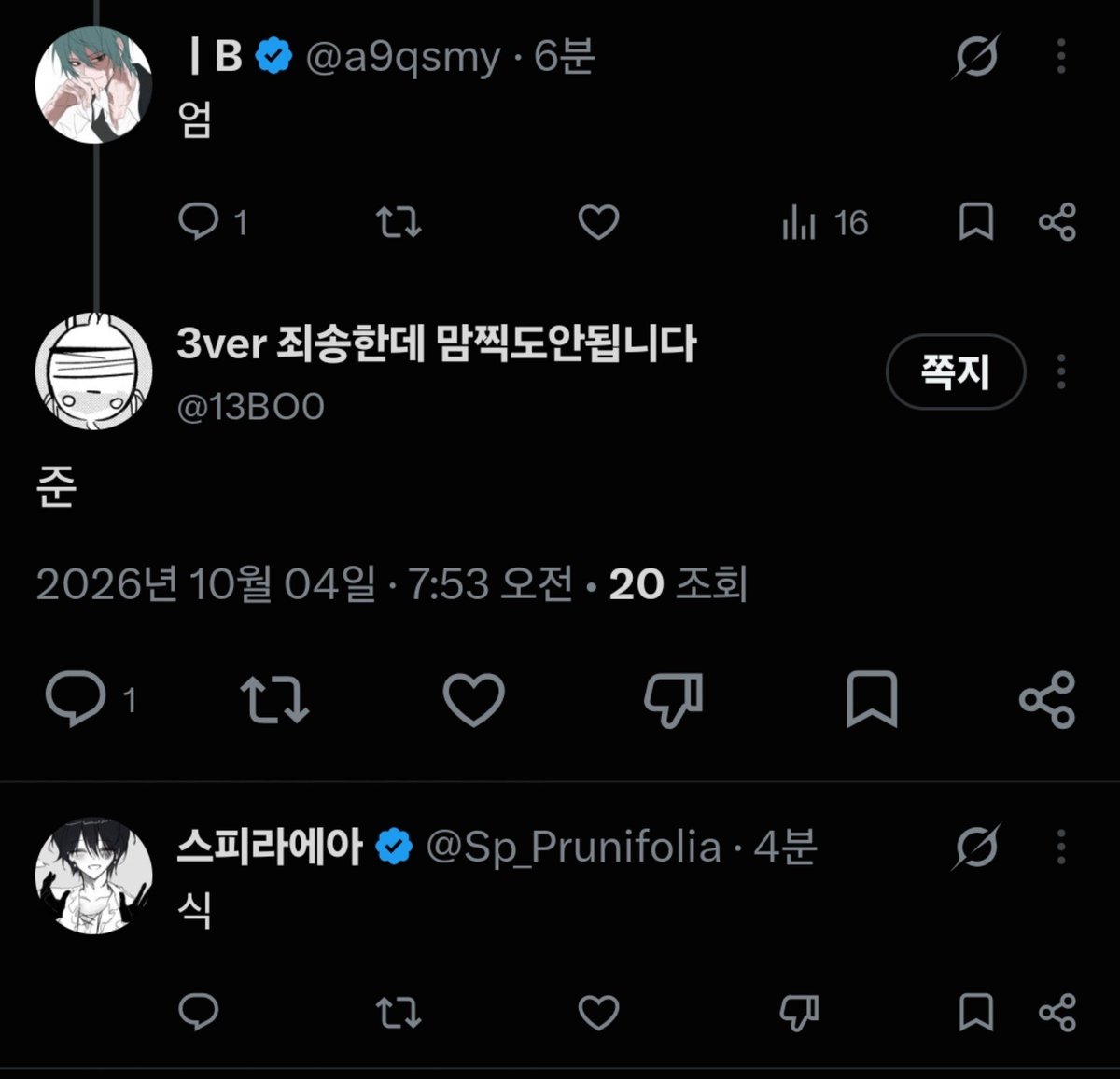This screenshot has height=1079, width=1120.
Task: Share the main tweet by @13BOO
Action: coord(1047,699)
